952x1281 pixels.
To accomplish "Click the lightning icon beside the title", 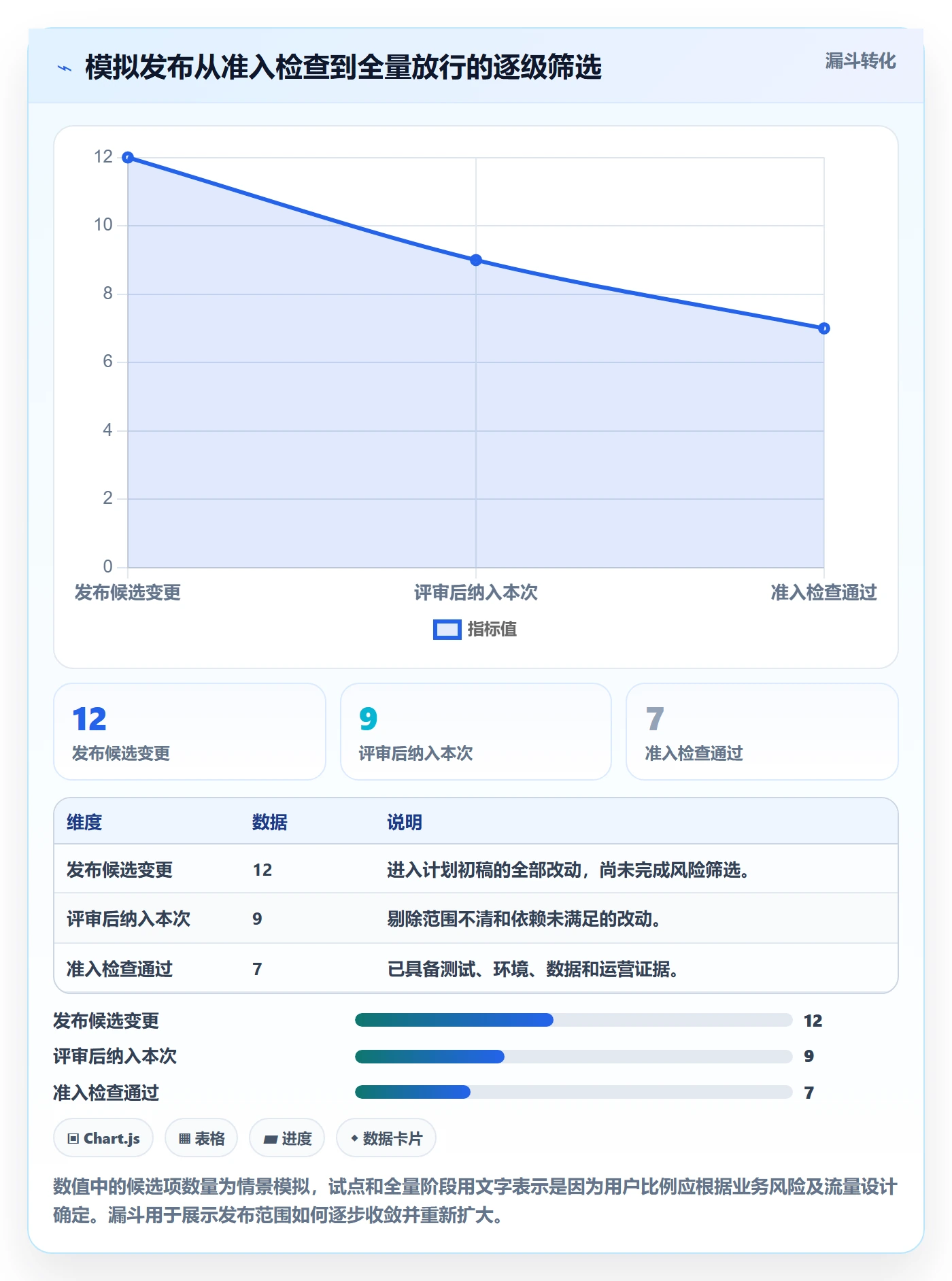I will click(x=65, y=68).
